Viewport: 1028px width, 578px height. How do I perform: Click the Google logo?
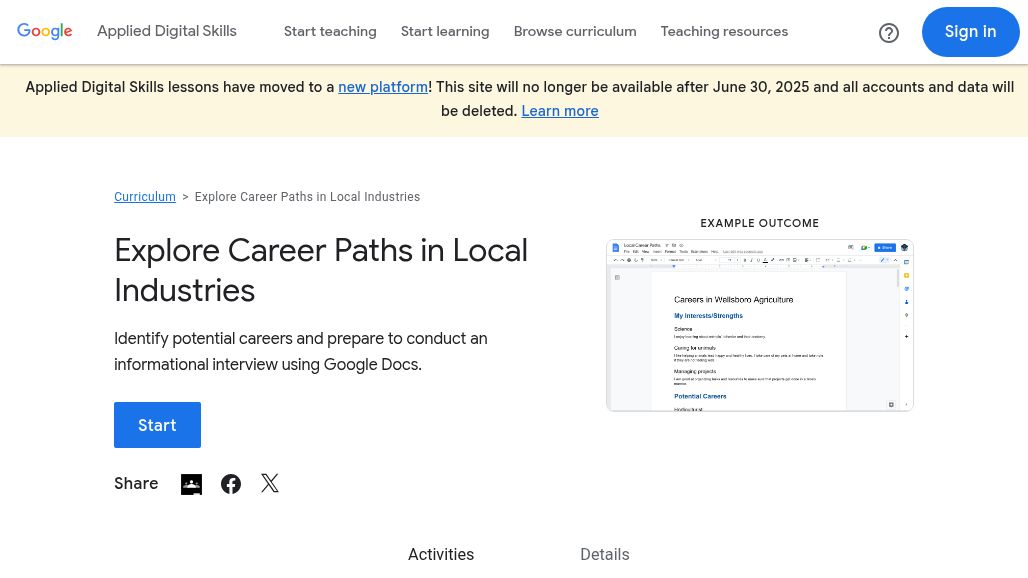(45, 31)
